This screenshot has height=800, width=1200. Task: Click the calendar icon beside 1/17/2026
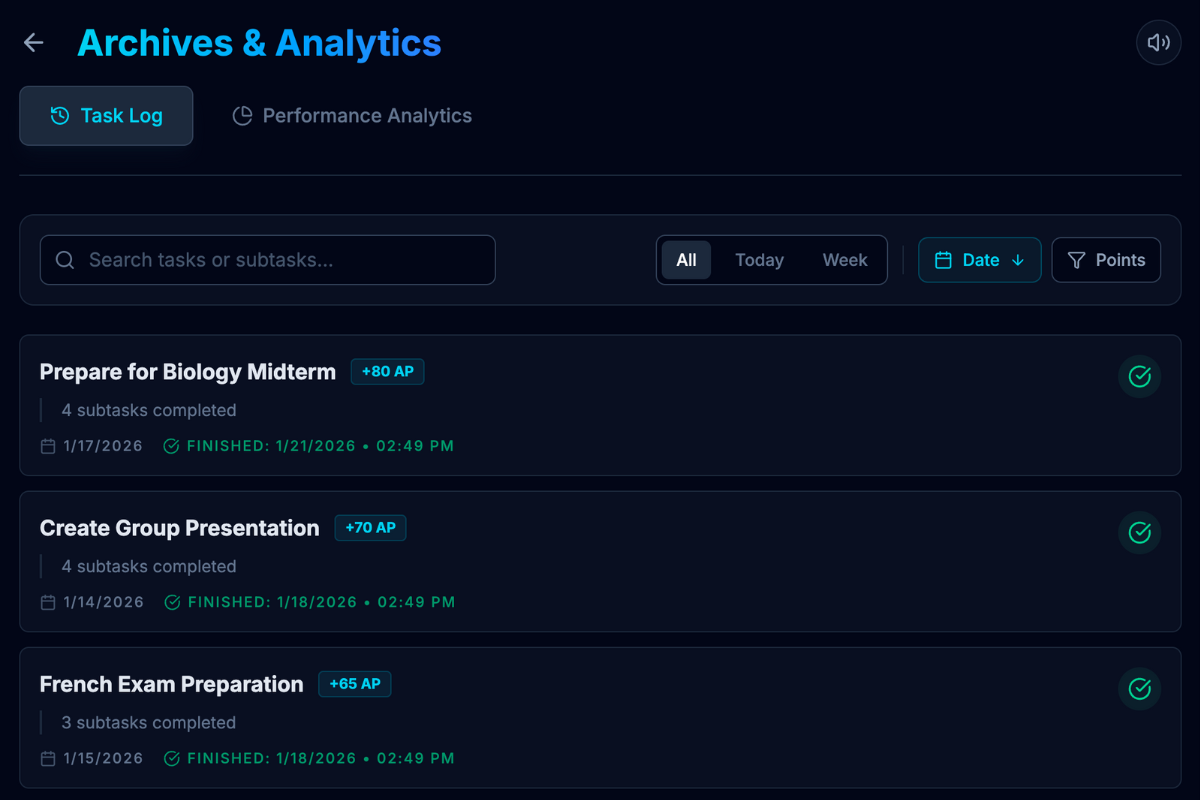(x=48, y=446)
